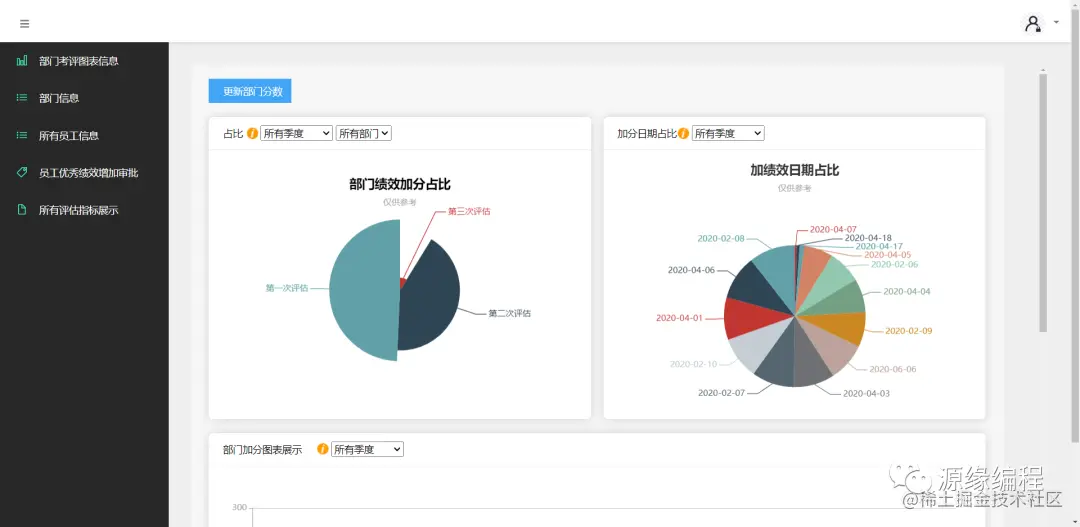Viewport: 1080px width, 527px height.
Task: Click the 第三次评估 pie label
Action: [469, 211]
